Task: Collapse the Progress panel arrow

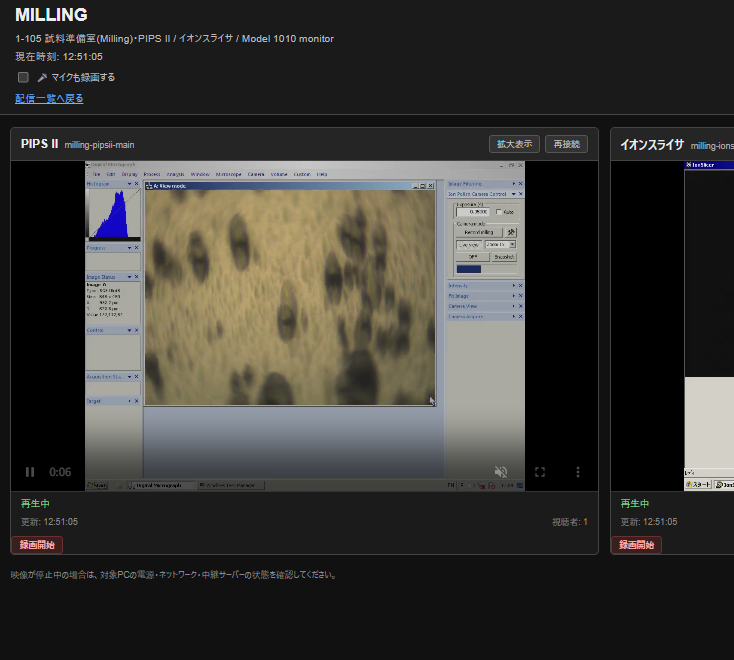Action: (130, 248)
